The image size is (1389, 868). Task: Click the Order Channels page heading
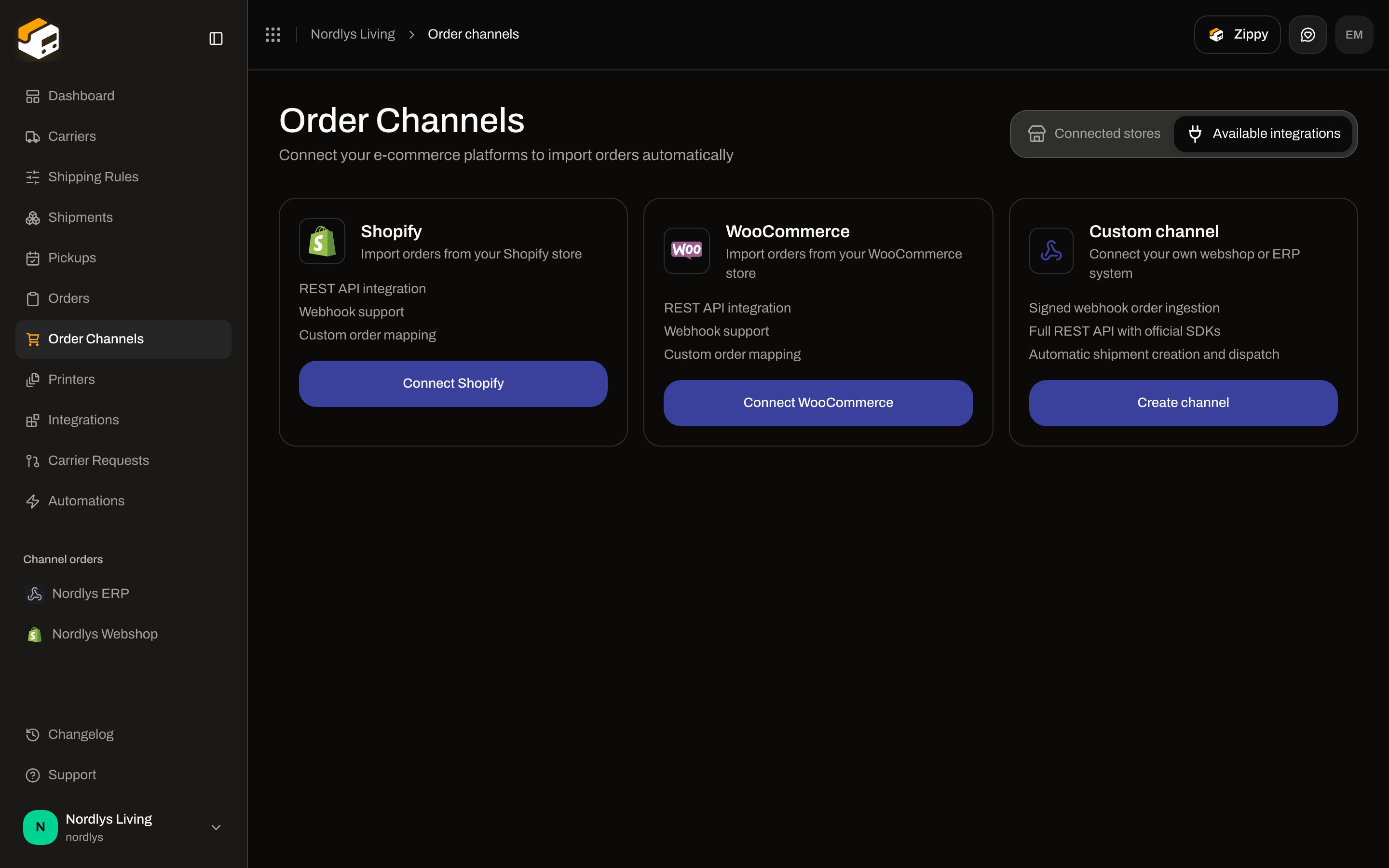pos(402,121)
